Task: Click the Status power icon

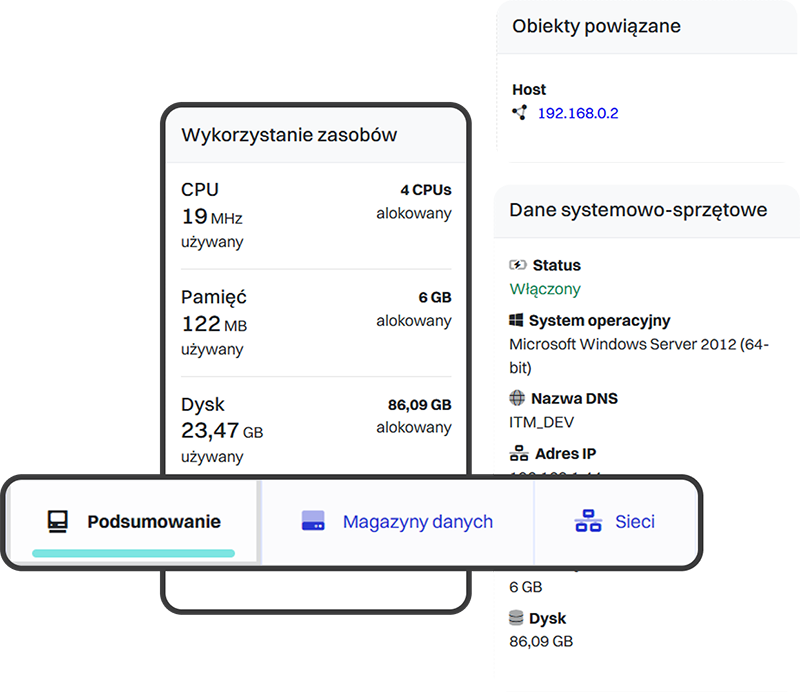Action: (x=517, y=266)
